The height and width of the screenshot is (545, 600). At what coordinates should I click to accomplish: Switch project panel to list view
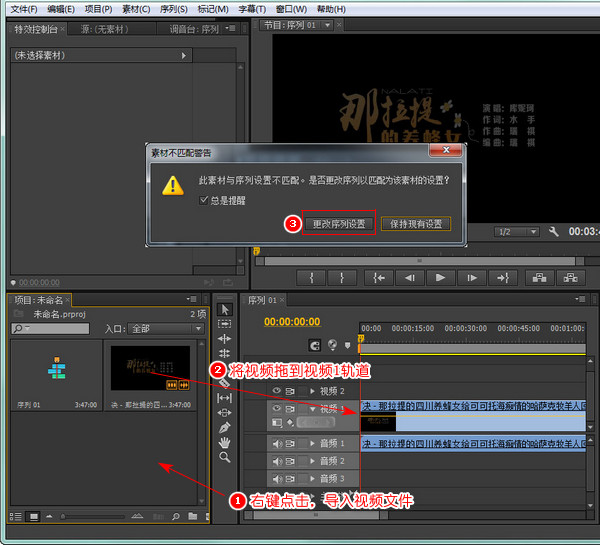click(x=15, y=517)
